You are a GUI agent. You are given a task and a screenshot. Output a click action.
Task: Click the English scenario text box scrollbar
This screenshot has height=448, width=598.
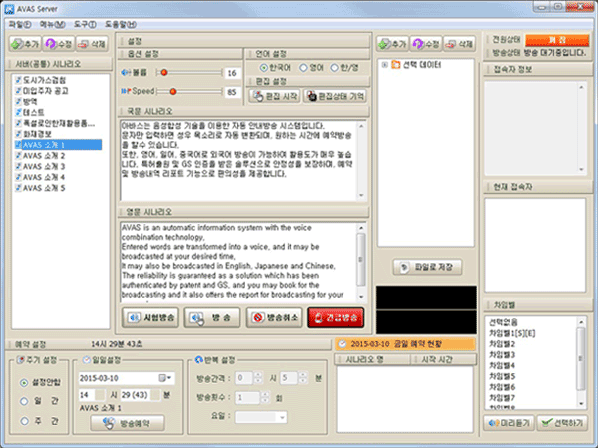click(361, 262)
